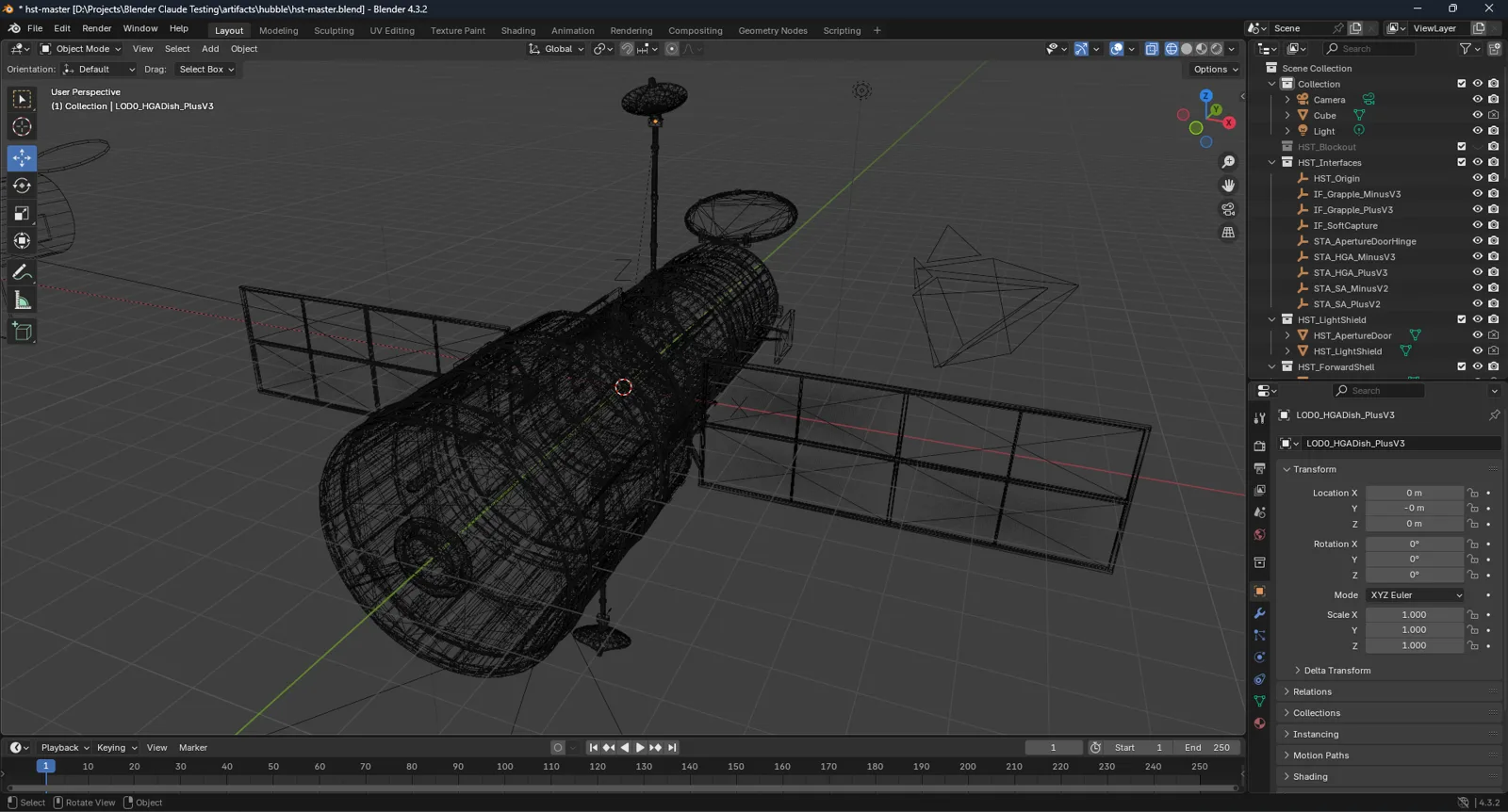Hide HST_Origin in the viewport
The image size is (1508, 812).
1478,178
